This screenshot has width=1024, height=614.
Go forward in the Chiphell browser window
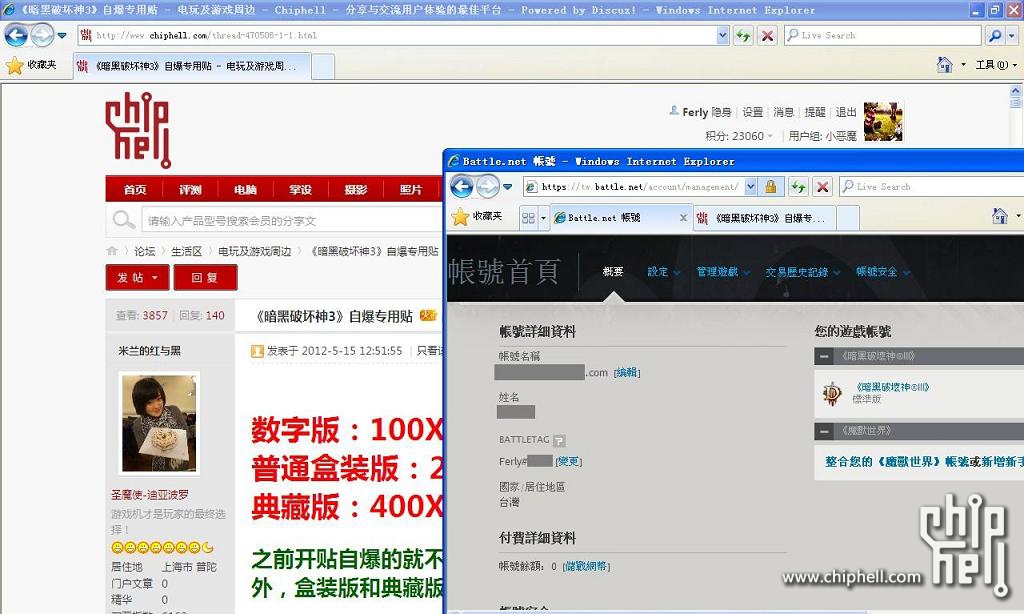click(x=42, y=35)
